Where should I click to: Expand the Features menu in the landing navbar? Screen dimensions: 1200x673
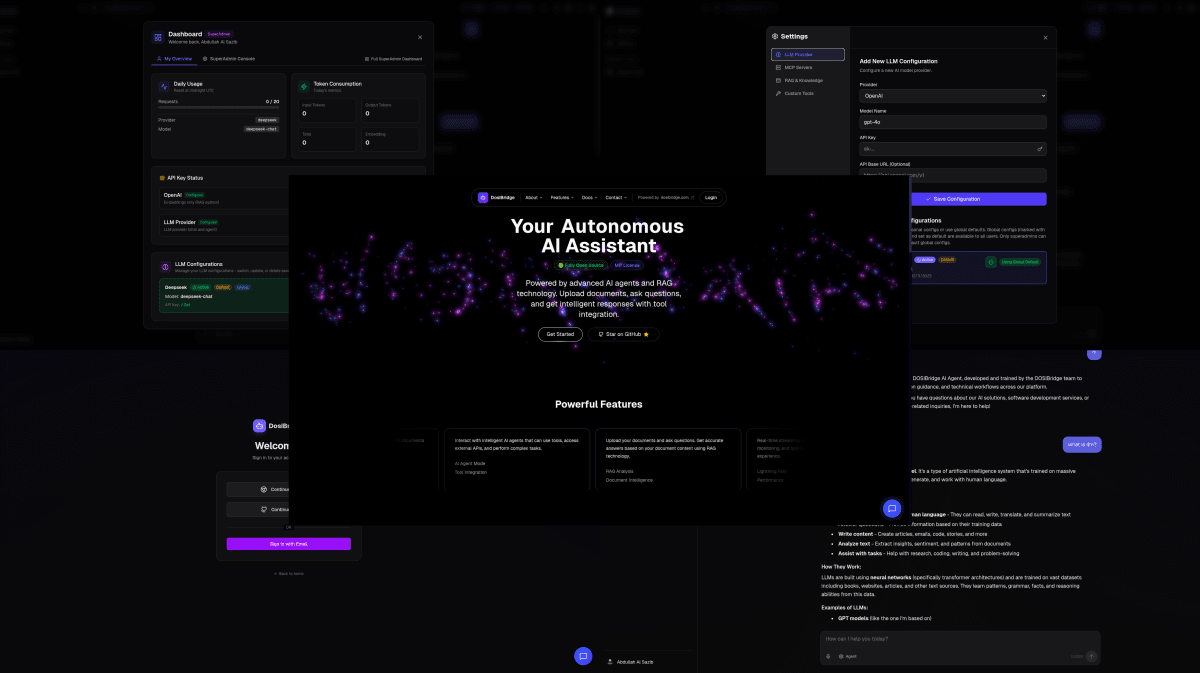pyautogui.click(x=561, y=198)
